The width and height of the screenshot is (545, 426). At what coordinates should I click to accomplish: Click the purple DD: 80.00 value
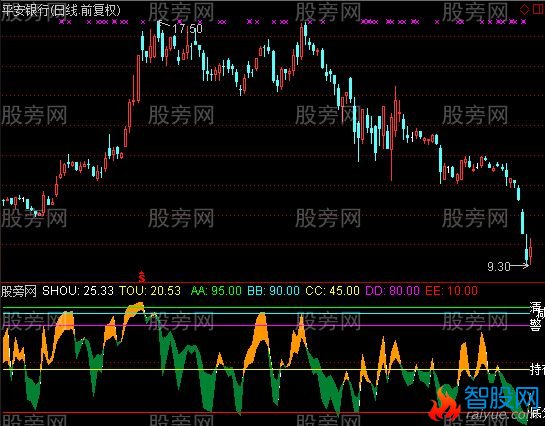coord(392,291)
